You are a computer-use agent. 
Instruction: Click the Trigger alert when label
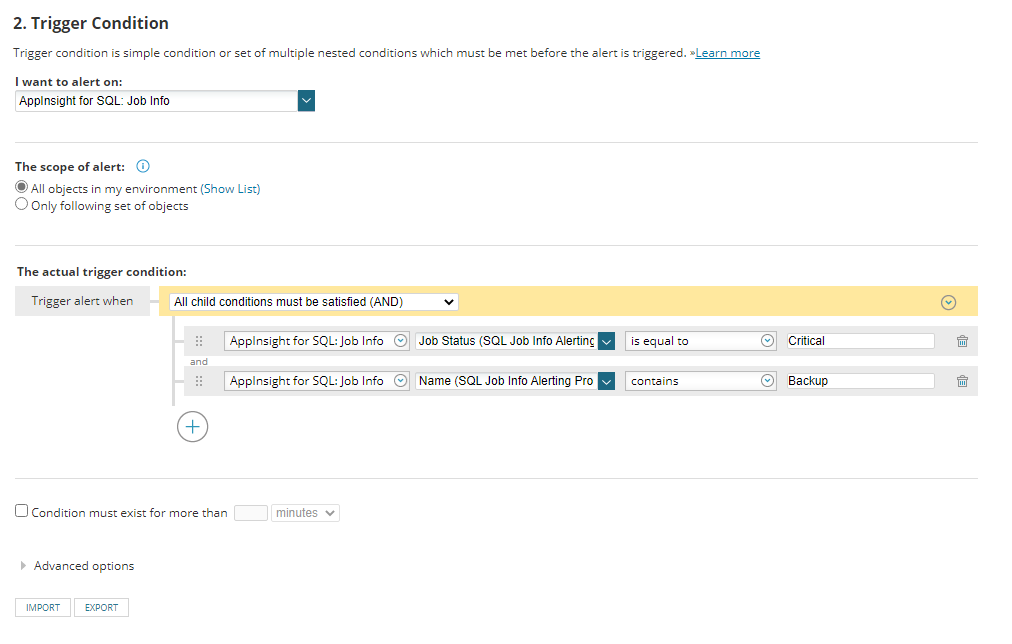(x=82, y=301)
